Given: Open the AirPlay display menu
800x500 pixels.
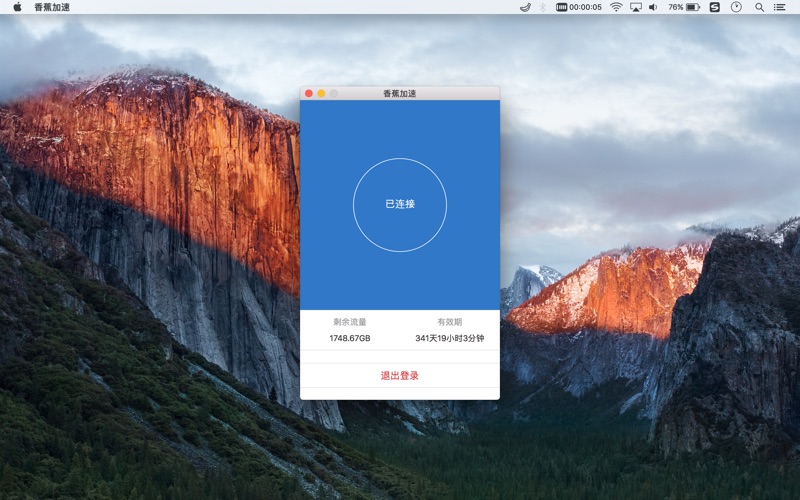Looking at the screenshot, I should [x=636, y=7].
